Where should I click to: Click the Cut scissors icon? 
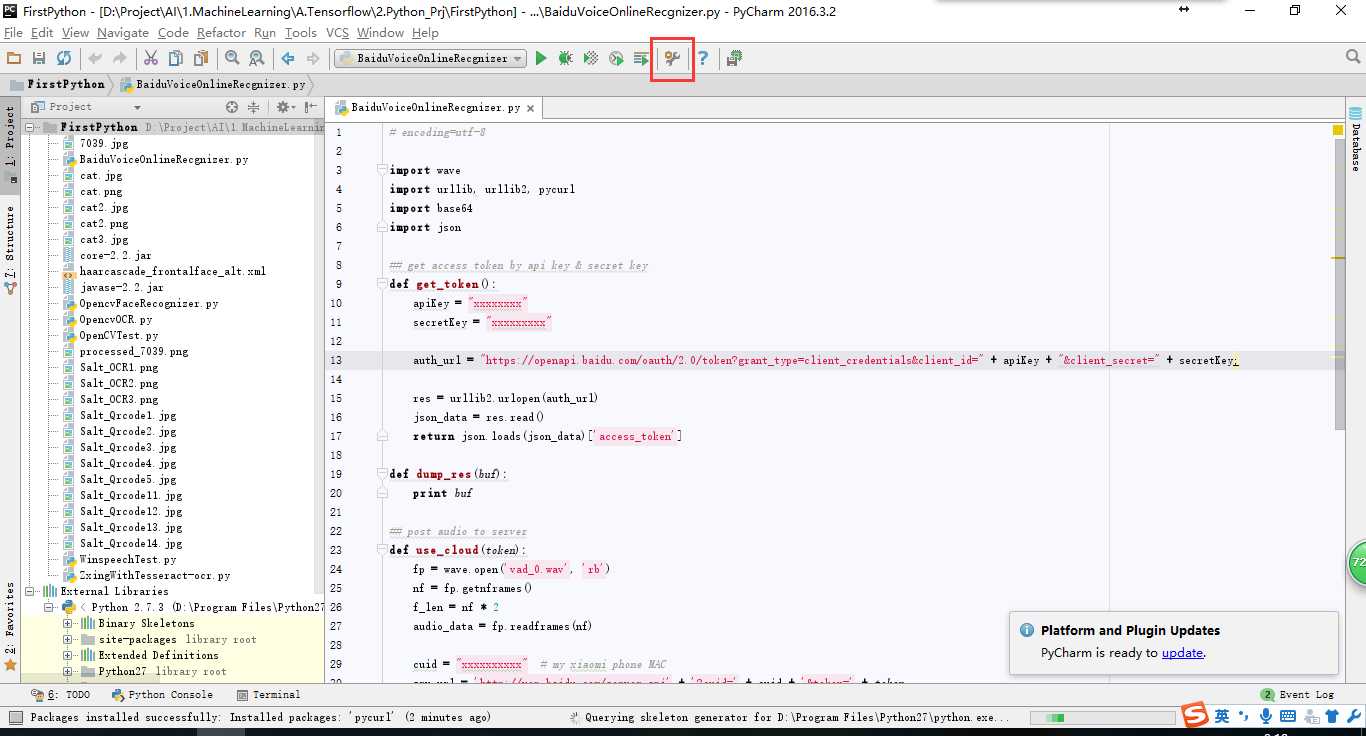click(x=151, y=59)
